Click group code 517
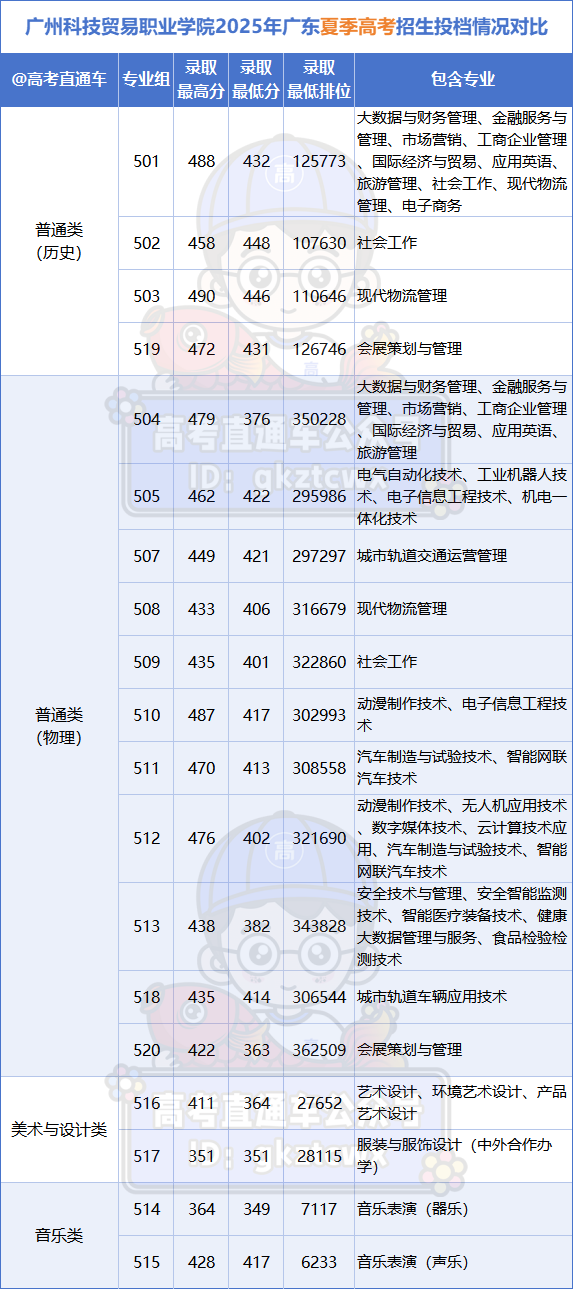 146,1156
